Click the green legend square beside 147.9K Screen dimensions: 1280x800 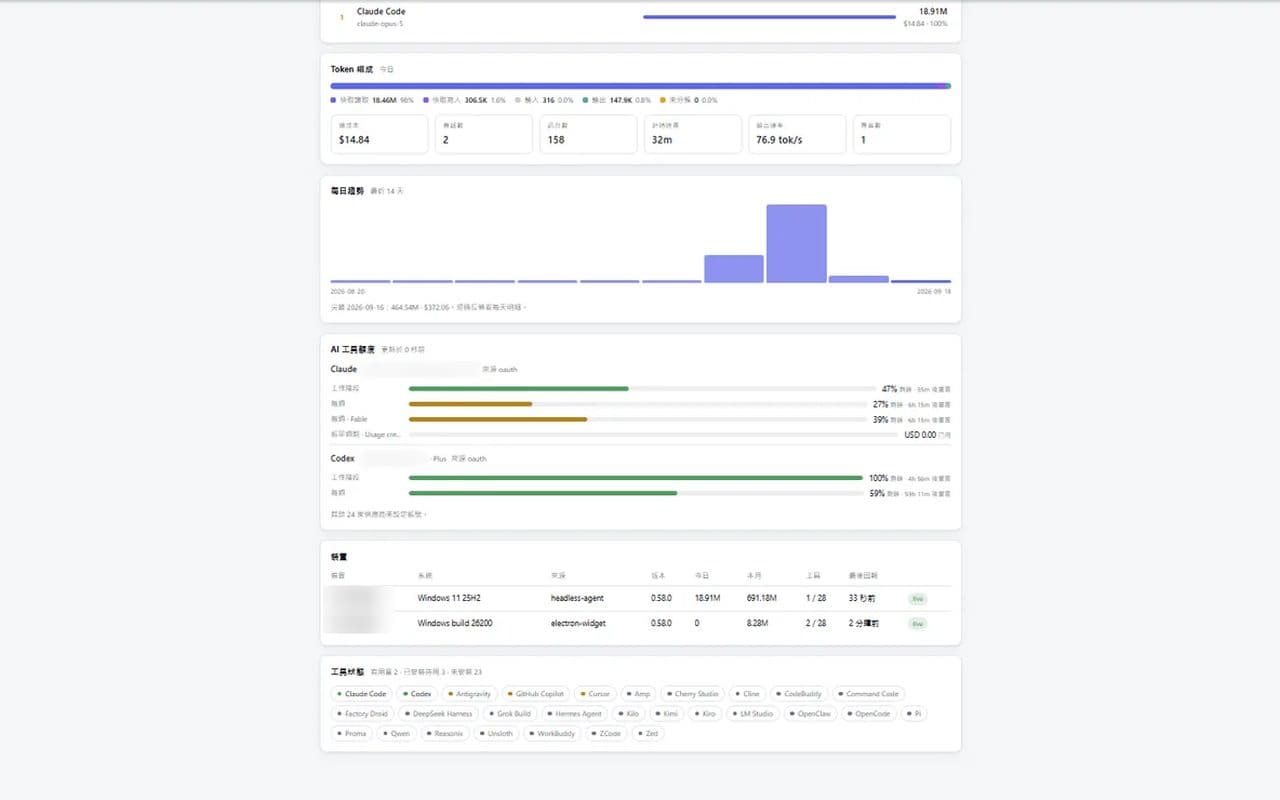coord(586,100)
